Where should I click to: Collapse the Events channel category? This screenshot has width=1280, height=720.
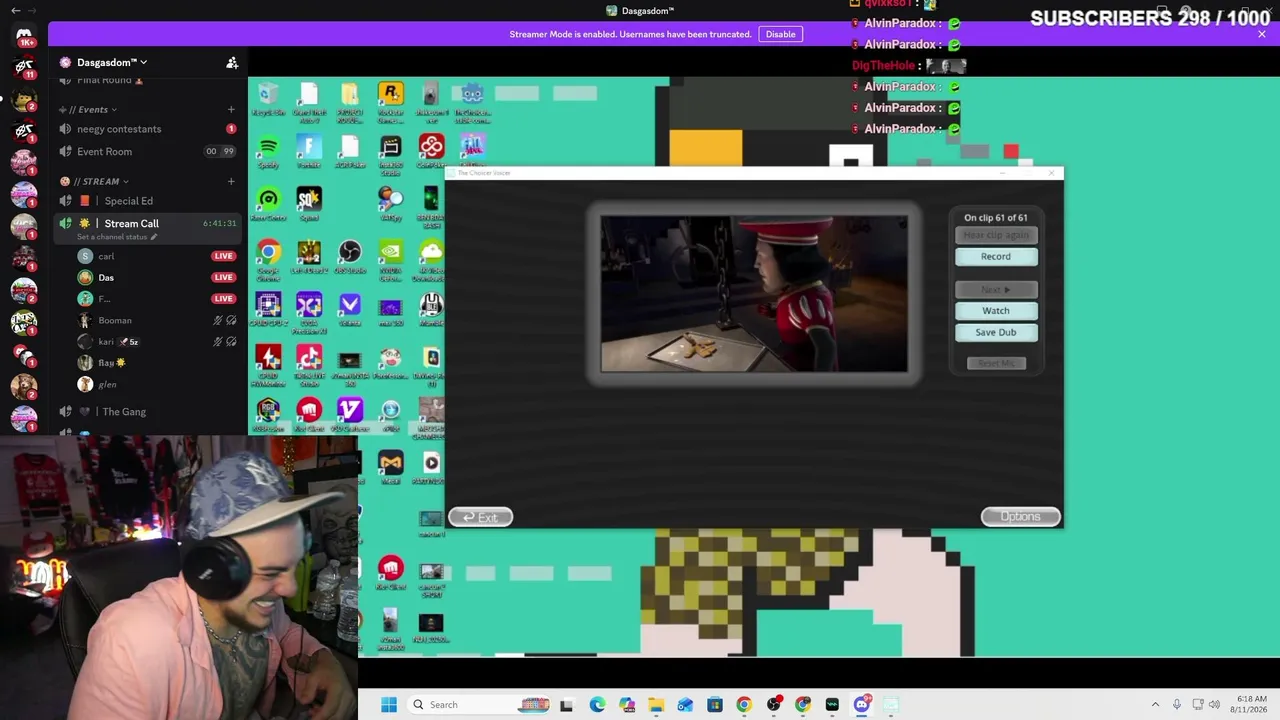[x=88, y=109]
